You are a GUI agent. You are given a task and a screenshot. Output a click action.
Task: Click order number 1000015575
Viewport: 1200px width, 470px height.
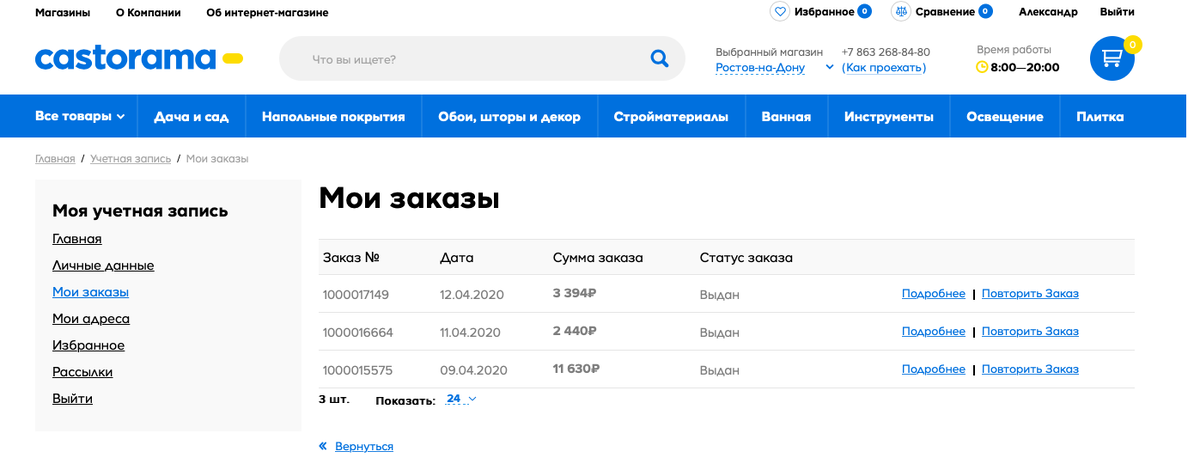tap(358, 370)
